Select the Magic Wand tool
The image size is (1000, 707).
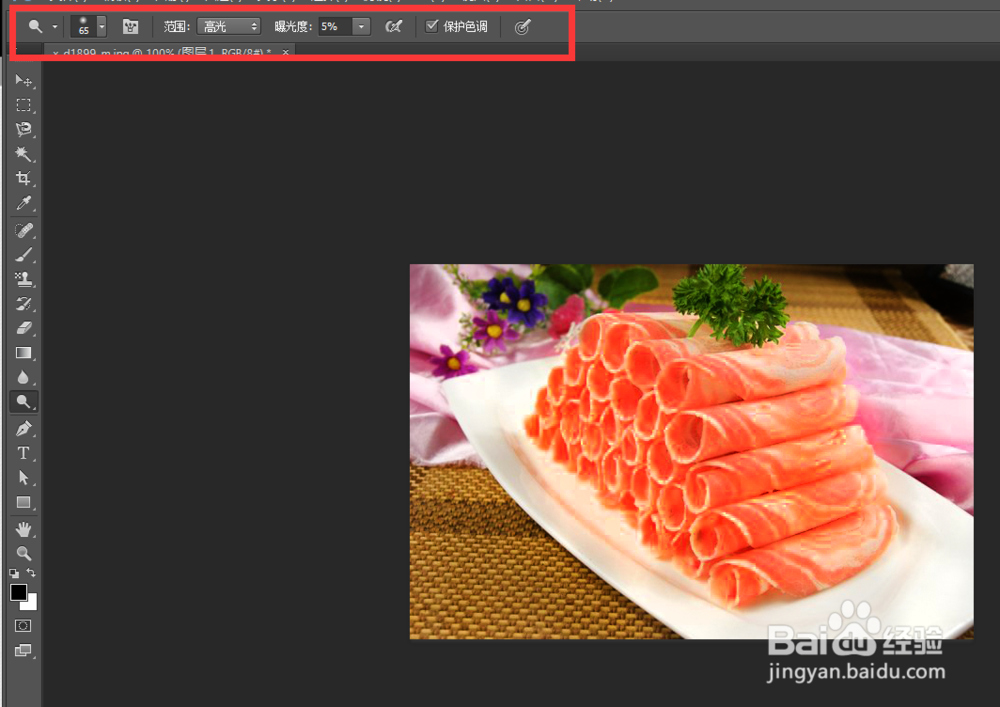coord(24,154)
